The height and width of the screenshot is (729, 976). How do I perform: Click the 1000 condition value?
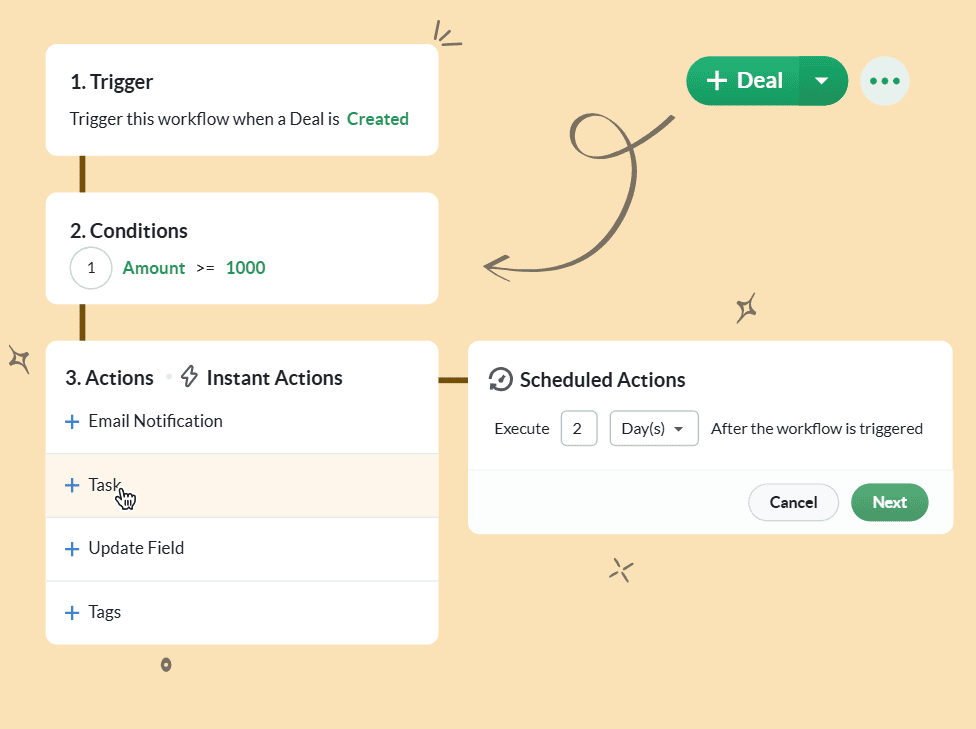click(x=245, y=268)
